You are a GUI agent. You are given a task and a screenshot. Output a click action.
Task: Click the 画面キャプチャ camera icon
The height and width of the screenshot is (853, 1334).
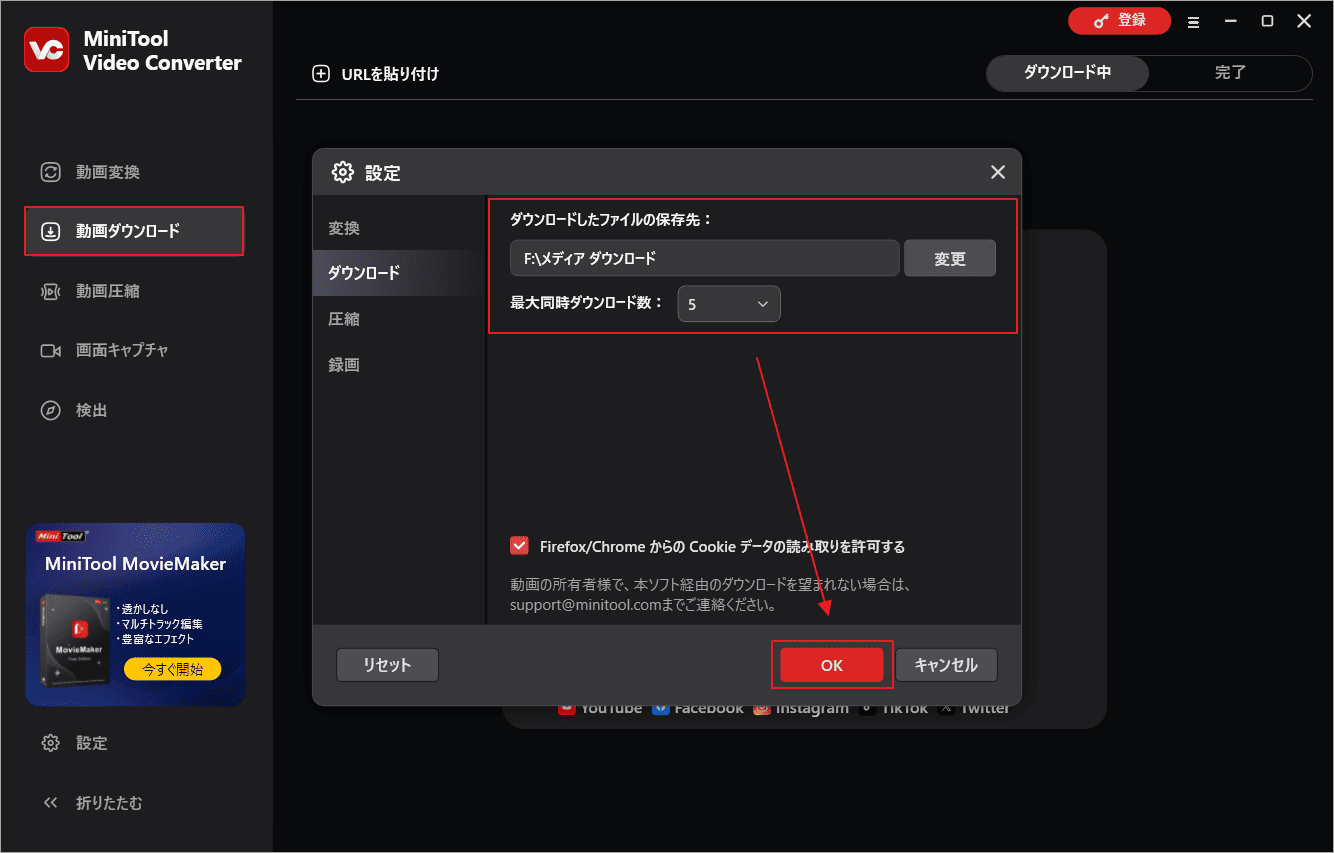pyautogui.click(x=50, y=351)
